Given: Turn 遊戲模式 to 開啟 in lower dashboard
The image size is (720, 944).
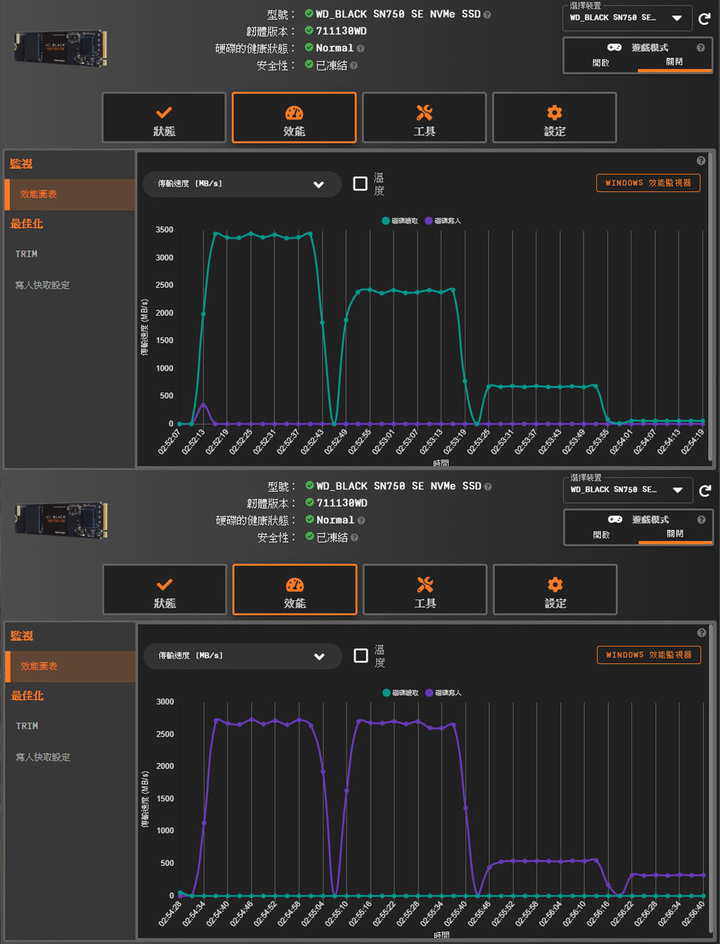Looking at the screenshot, I should point(601,535).
